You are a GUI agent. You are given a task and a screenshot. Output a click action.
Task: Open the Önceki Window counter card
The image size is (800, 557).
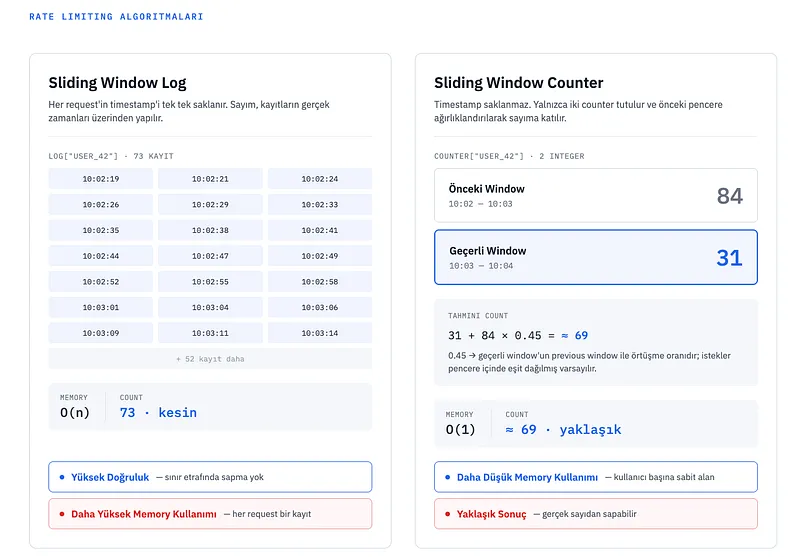coord(595,195)
